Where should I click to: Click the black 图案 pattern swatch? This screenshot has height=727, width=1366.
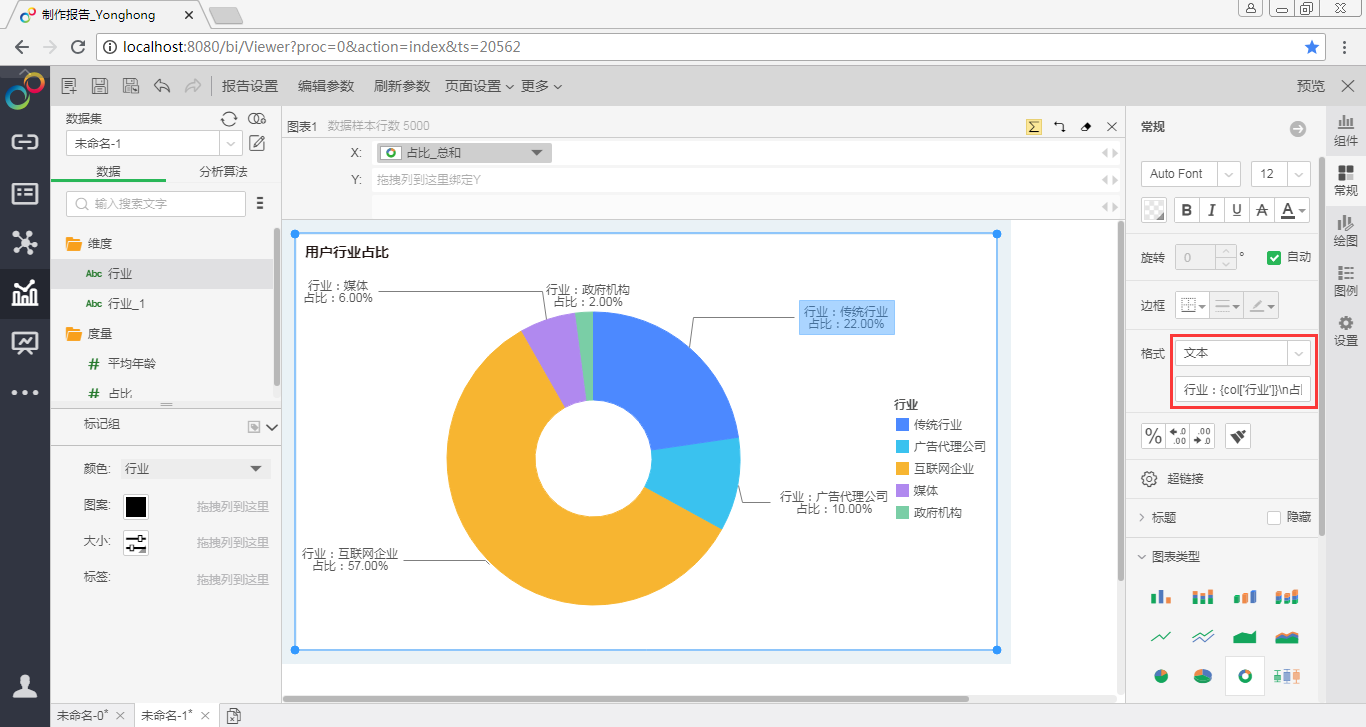[135, 506]
